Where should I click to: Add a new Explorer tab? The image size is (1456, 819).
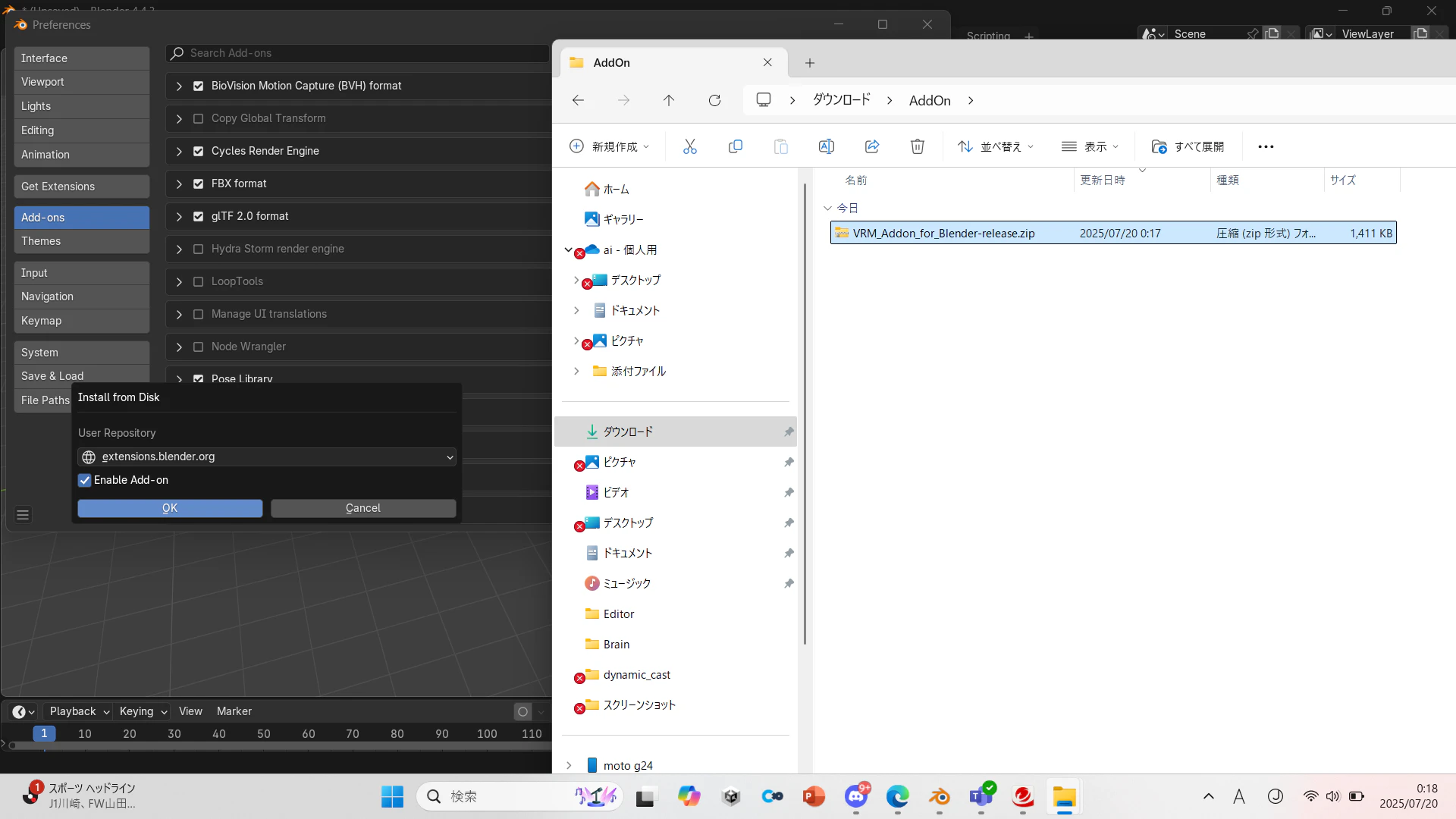pyautogui.click(x=810, y=63)
